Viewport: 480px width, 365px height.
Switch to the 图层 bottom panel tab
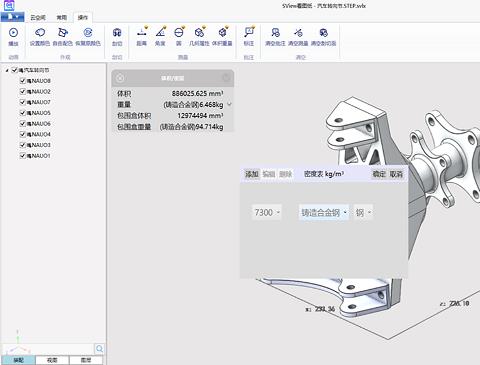click(86, 360)
